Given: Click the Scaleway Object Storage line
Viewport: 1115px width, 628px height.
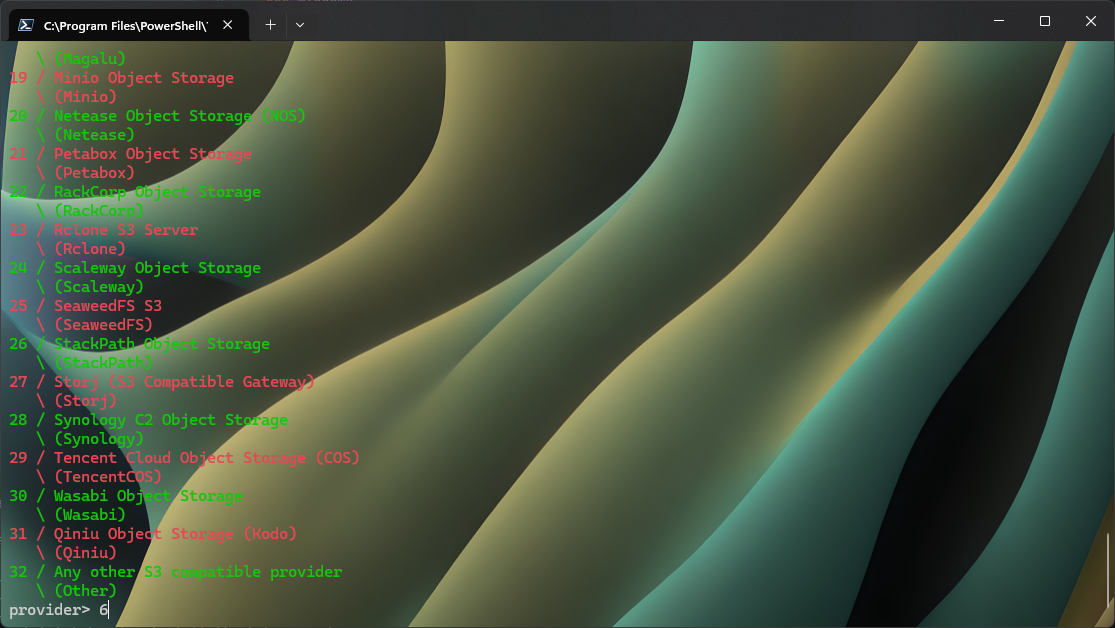Looking at the screenshot, I should coord(157,268).
